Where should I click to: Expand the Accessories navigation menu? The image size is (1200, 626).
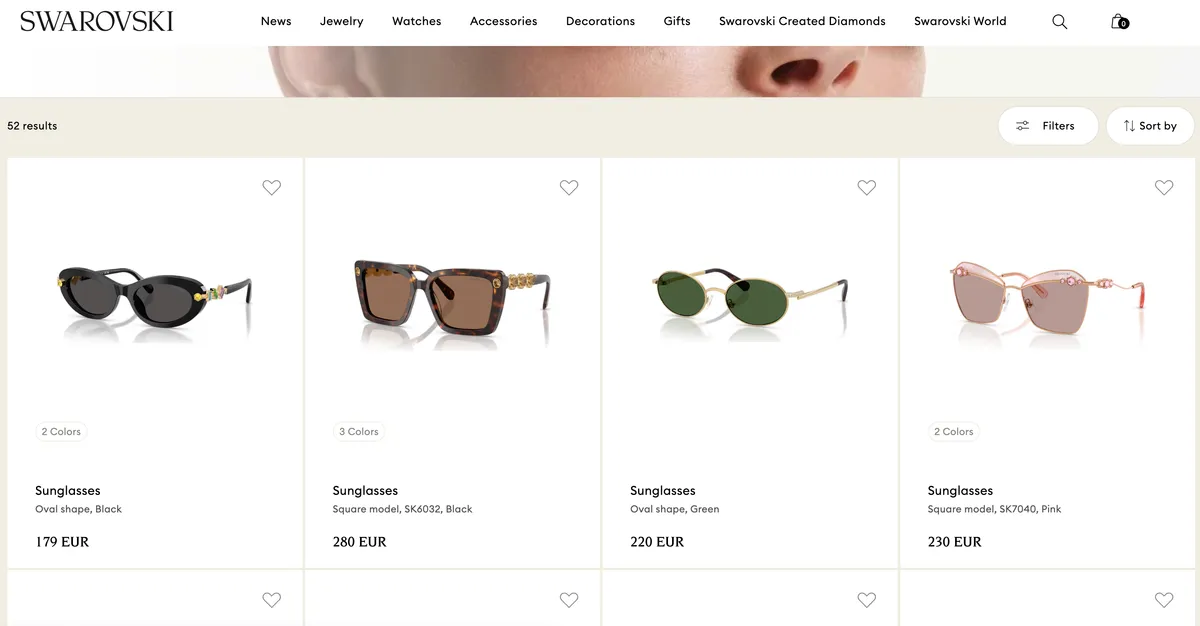tap(503, 21)
